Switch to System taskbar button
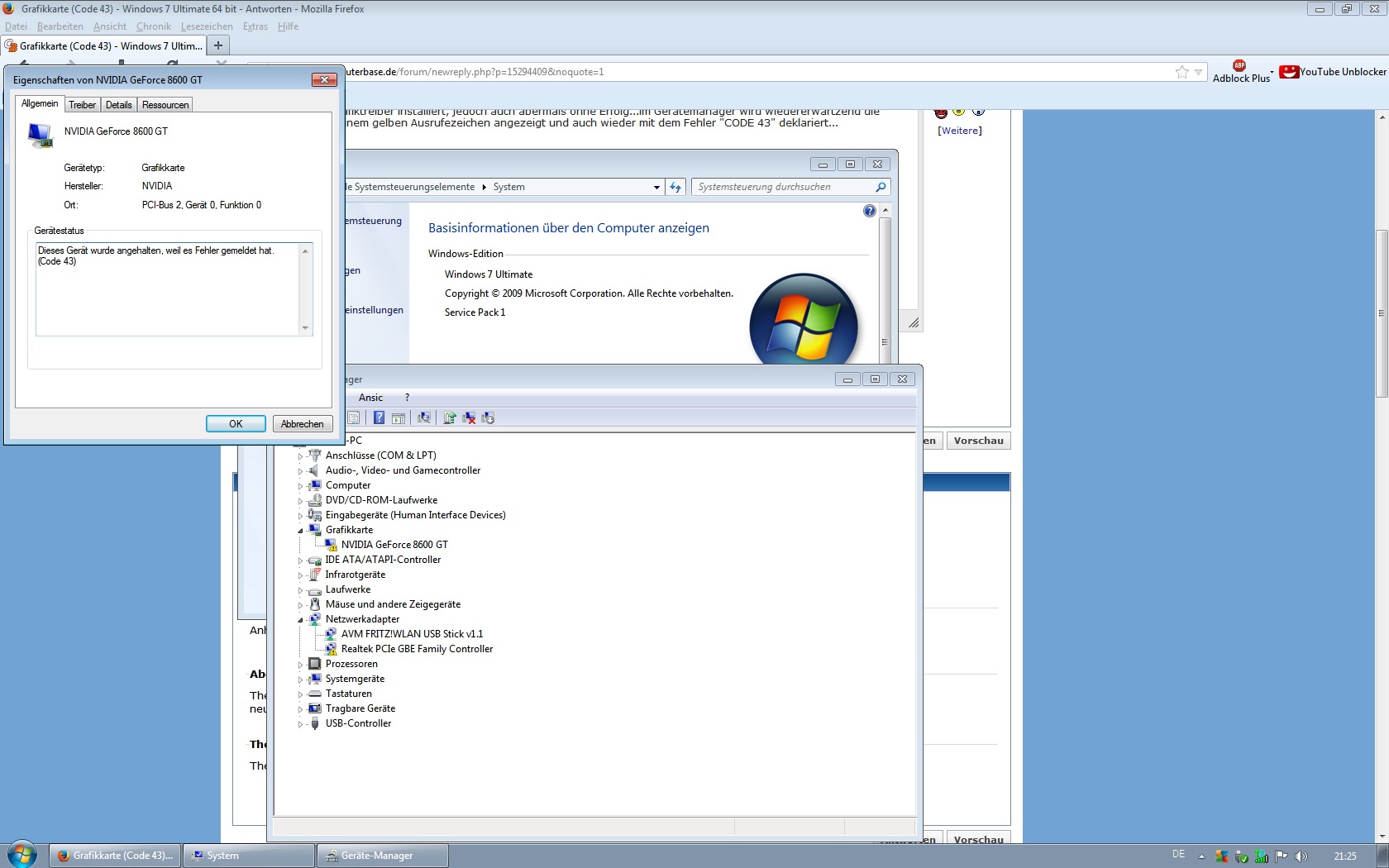Image resolution: width=1389 pixels, height=868 pixels. (x=249, y=856)
